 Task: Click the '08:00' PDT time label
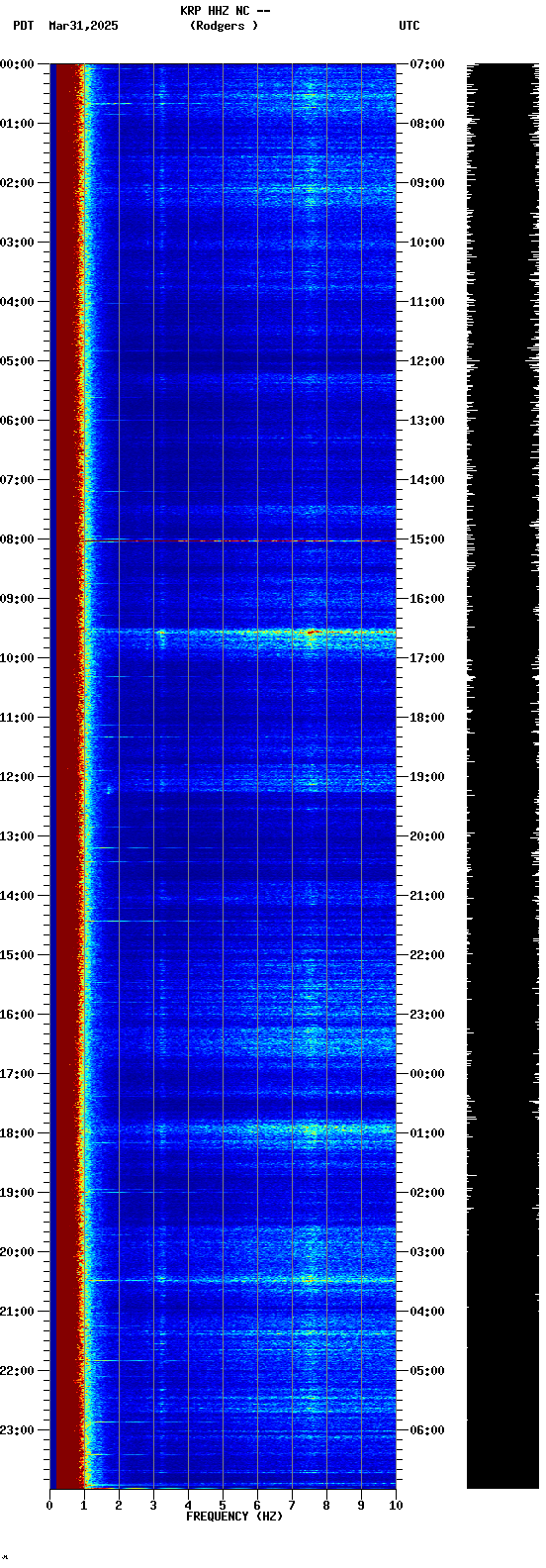tap(18, 539)
